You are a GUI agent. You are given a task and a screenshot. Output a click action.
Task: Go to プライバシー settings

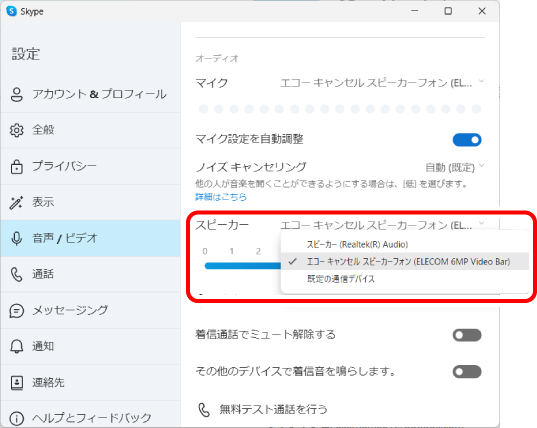(x=90, y=166)
